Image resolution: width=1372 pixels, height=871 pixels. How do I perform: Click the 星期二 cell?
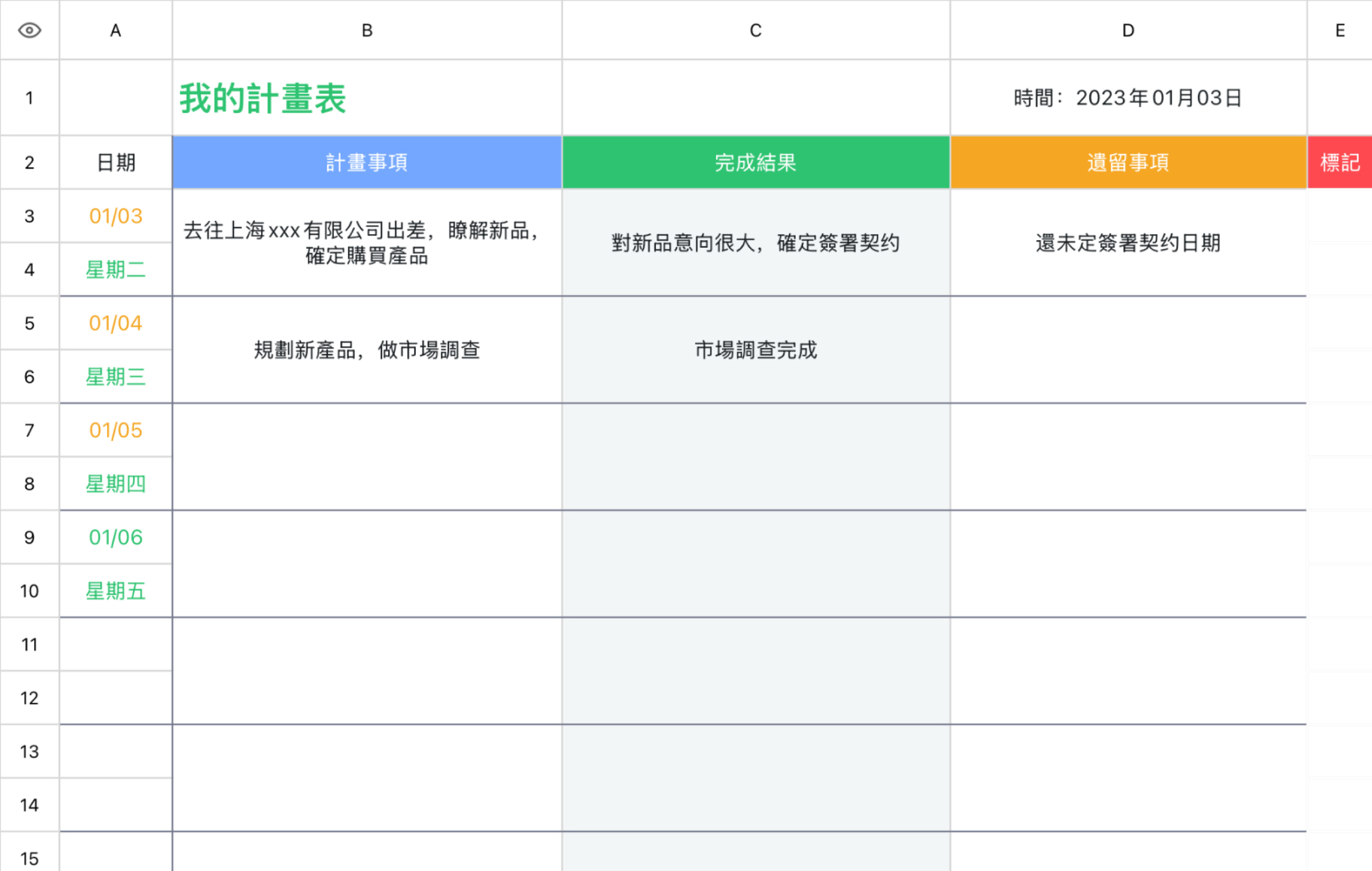click(x=116, y=270)
